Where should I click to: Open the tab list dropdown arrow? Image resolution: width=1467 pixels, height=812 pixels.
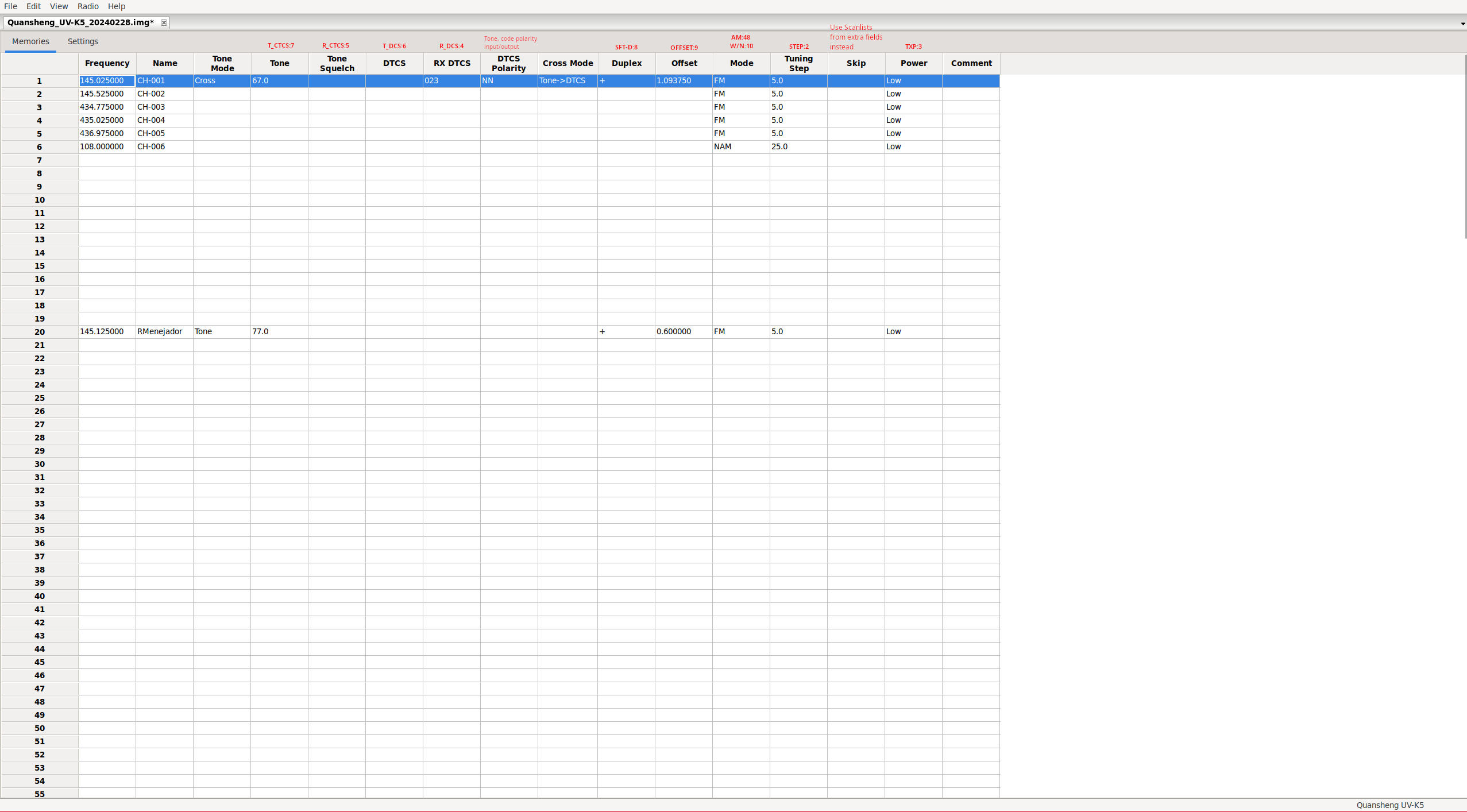tap(1462, 24)
